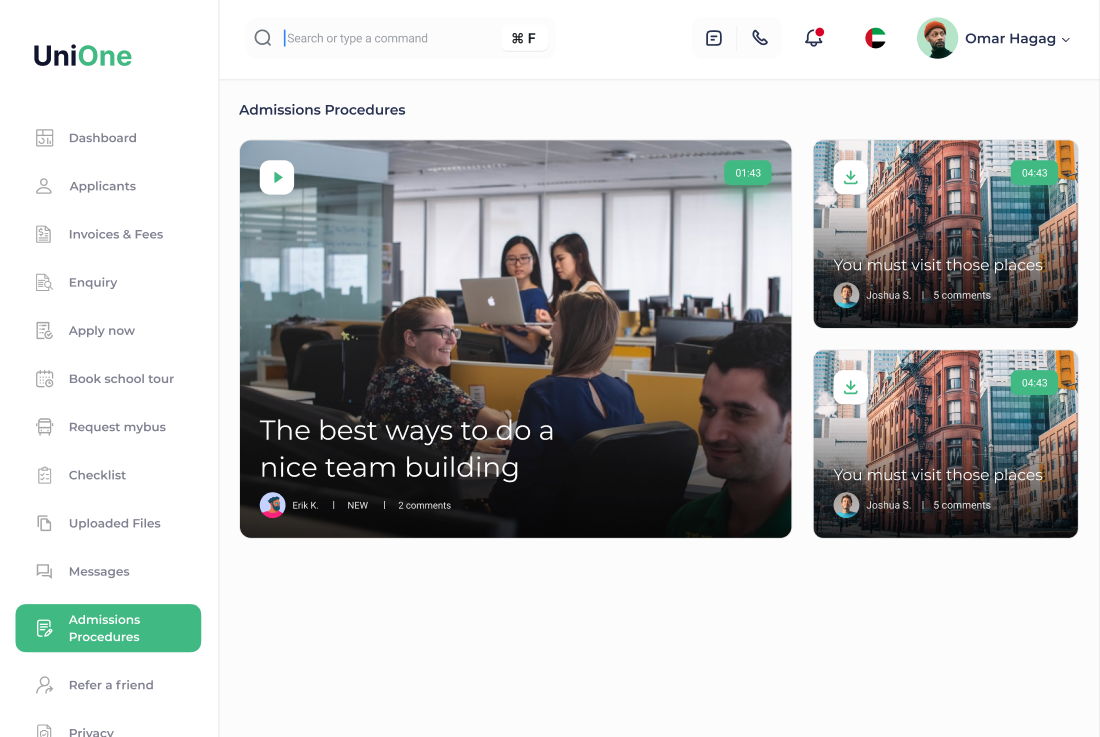Click the notification bell icon
Image resolution: width=1100 pixels, height=737 pixels.
click(814, 38)
